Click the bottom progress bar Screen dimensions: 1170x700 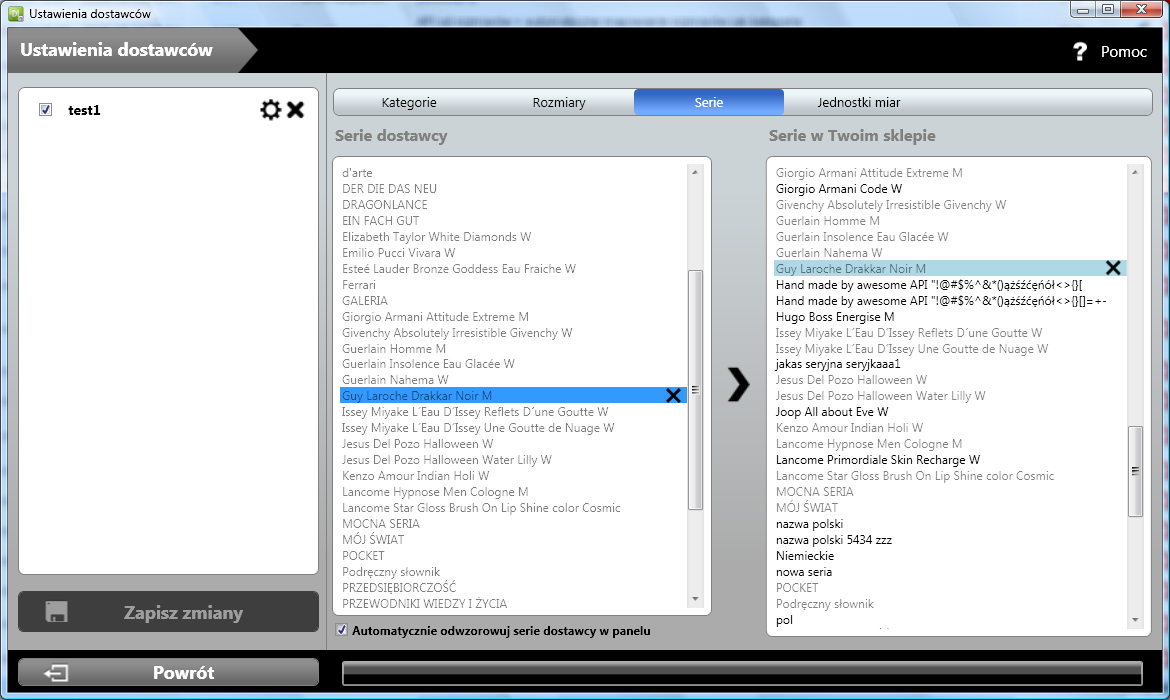click(742, 673)
